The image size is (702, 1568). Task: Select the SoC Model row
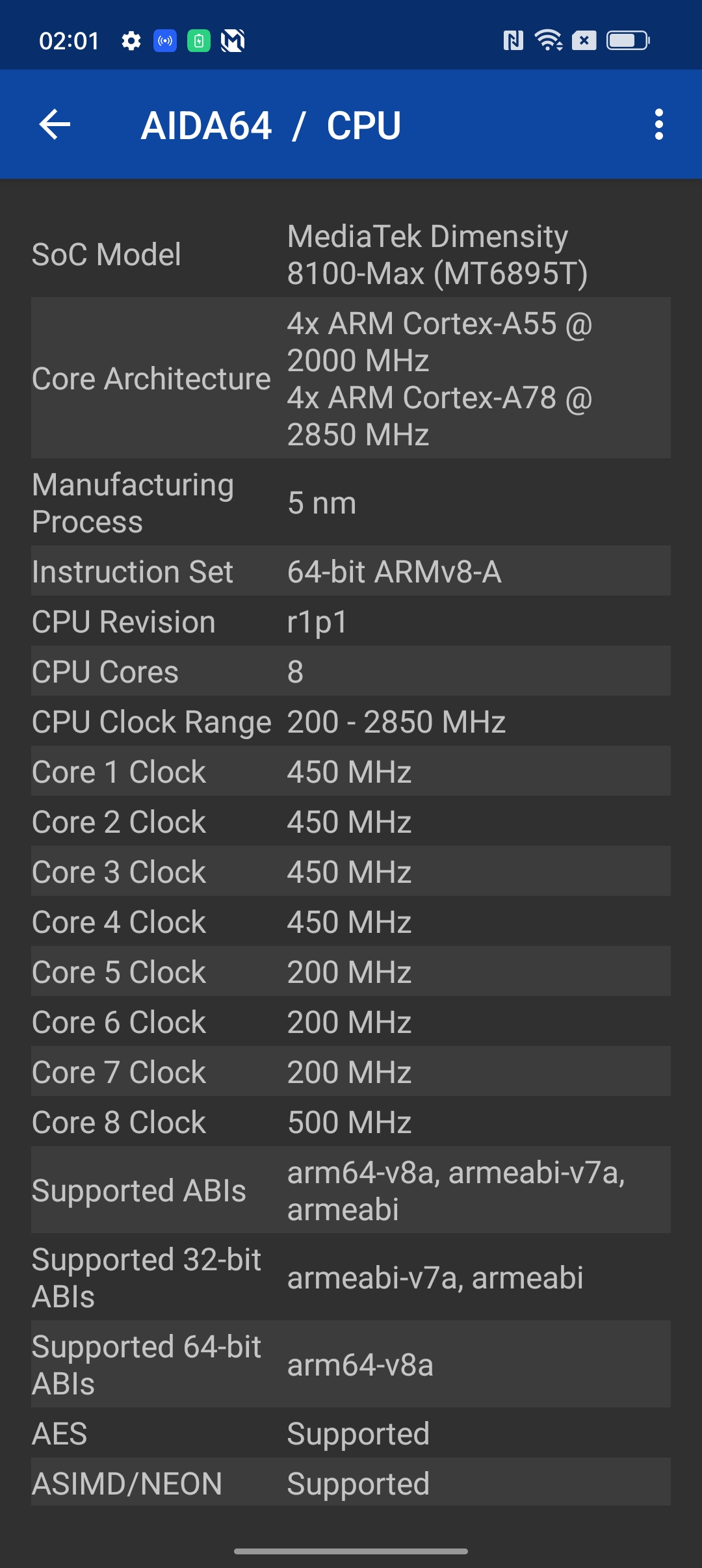coord(351,254)
